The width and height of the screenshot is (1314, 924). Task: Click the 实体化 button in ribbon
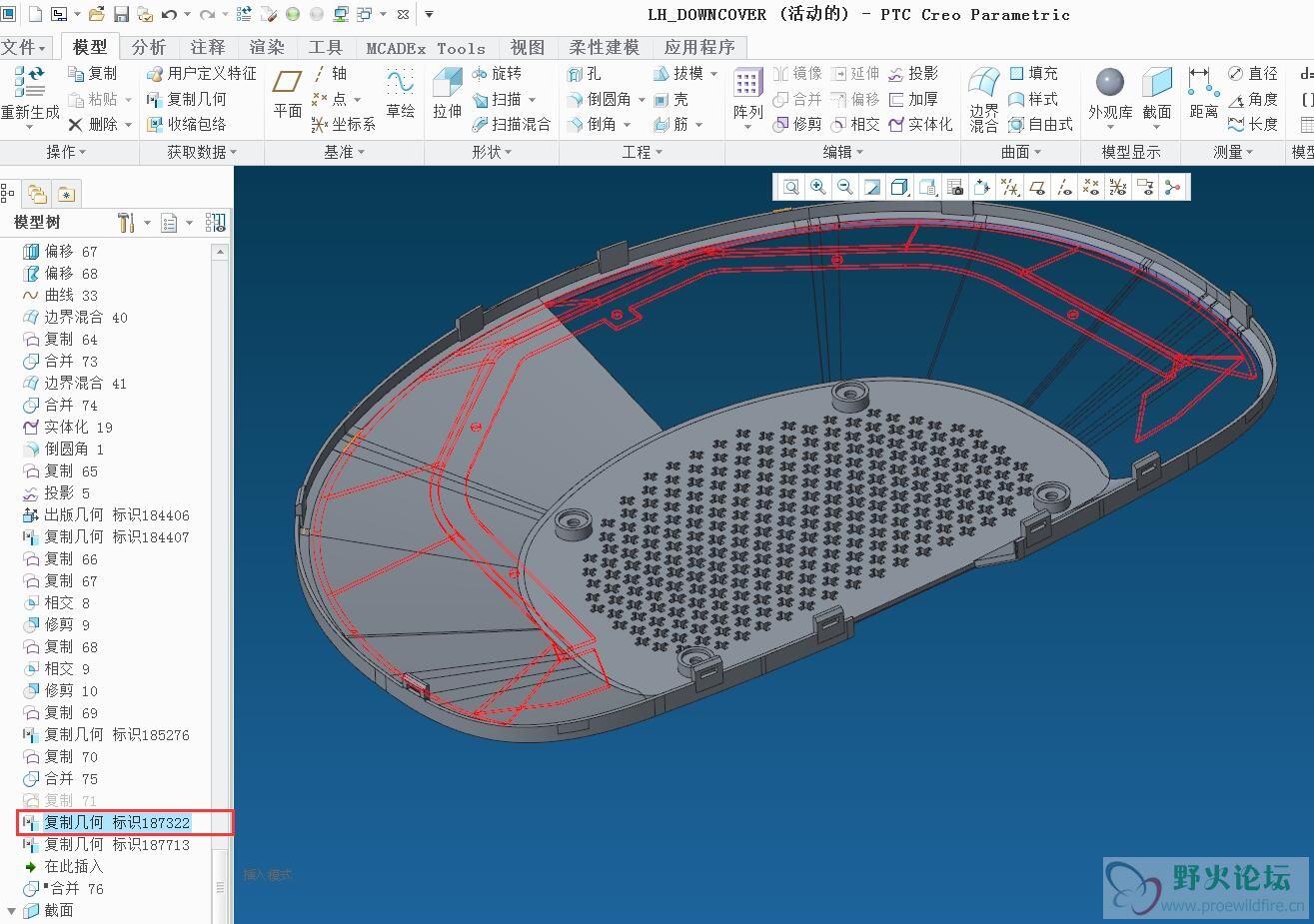pyautogui.click(x=920, y=124)
